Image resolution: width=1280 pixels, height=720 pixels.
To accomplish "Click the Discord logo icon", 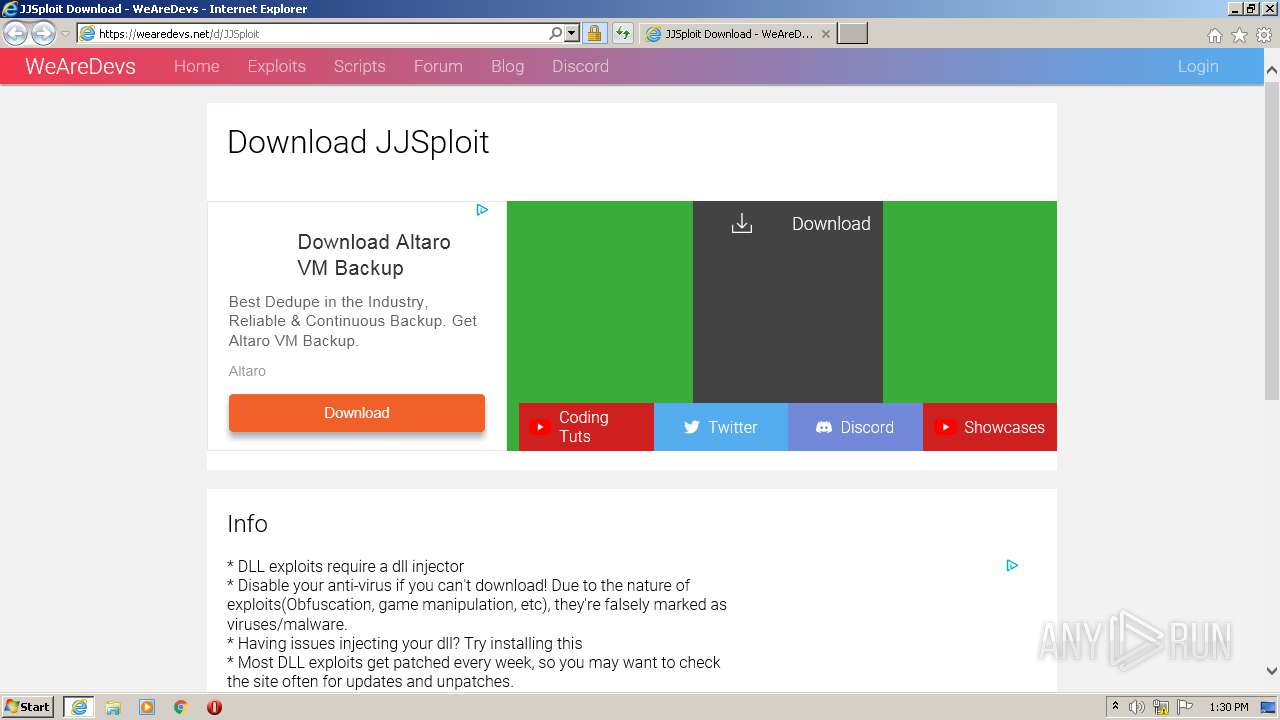I will pos(824,427).
